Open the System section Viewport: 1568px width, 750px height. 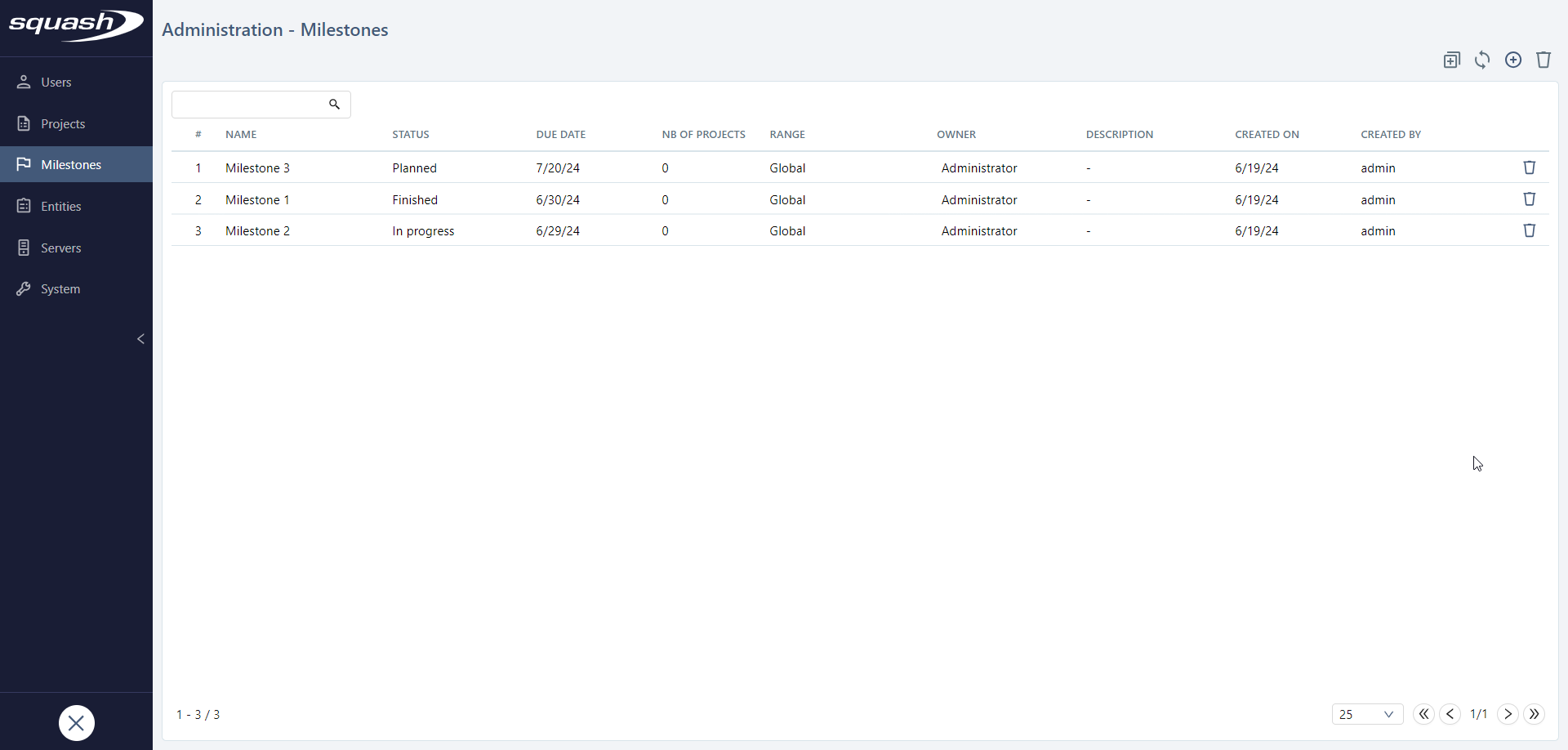coord(59,288)
